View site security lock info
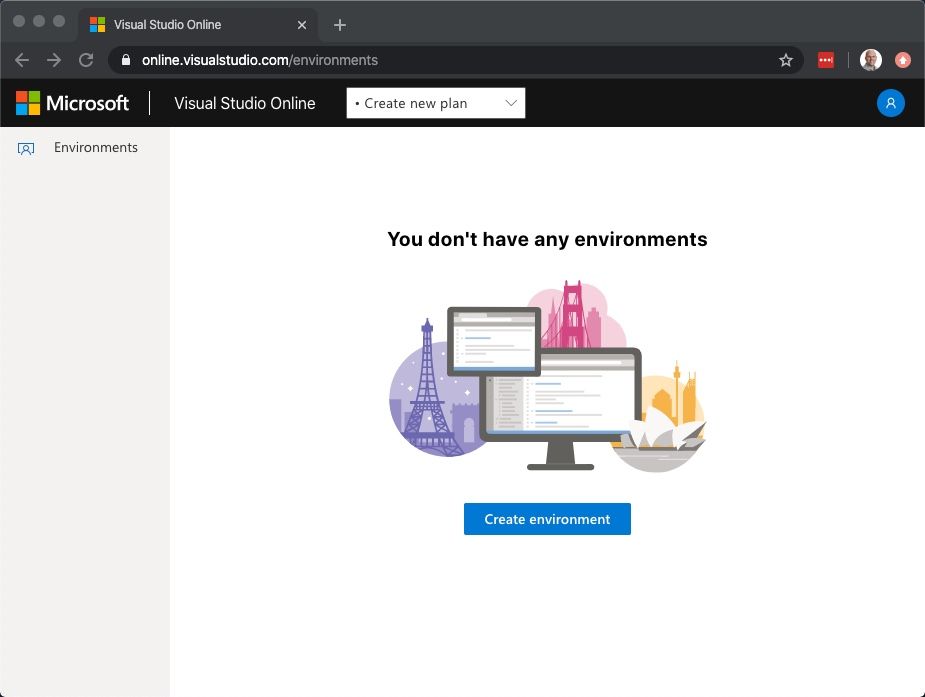Image resolution: width=925 pixels, height=697 pixels. pyautogui.click(x=126, y=60)
